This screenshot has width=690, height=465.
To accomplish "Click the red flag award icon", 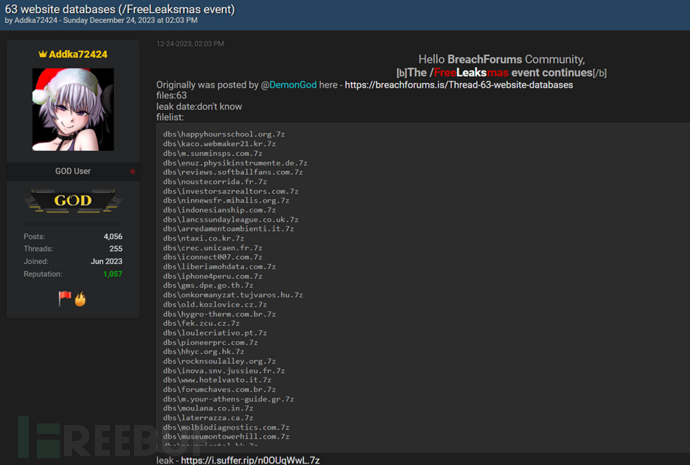I will point(64,298).
